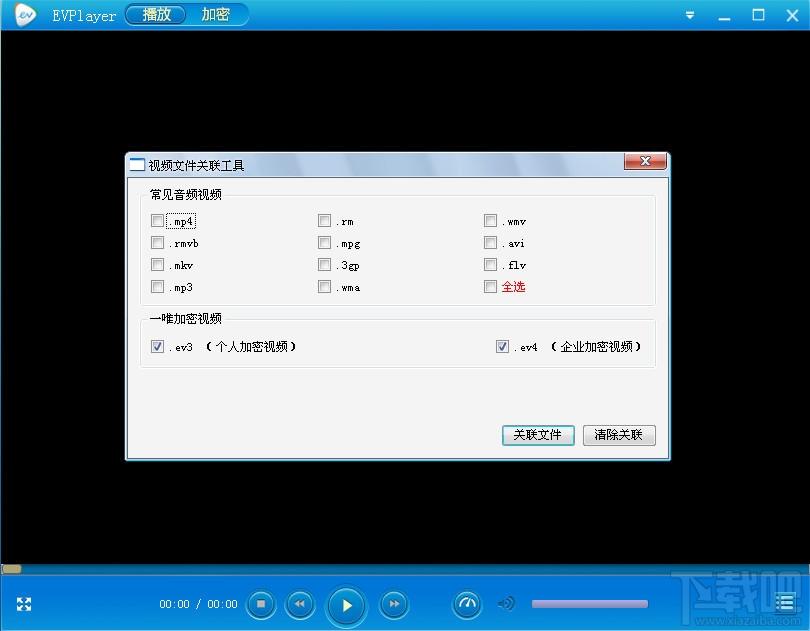
Task: Click the fast forward button
Action: click(394, 604)
